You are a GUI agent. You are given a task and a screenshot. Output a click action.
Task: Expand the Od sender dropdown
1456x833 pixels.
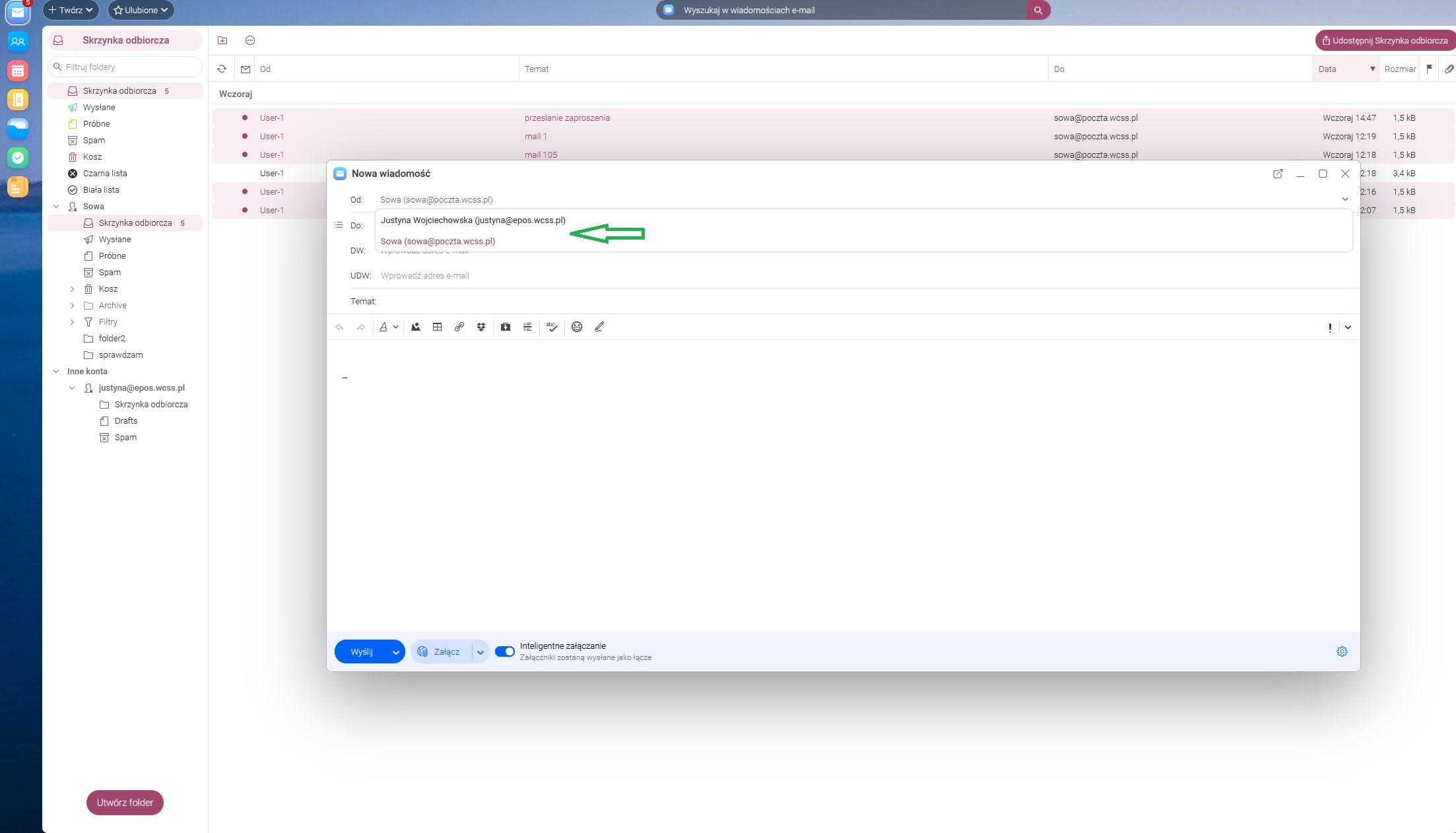click(x=1344, y=199)
